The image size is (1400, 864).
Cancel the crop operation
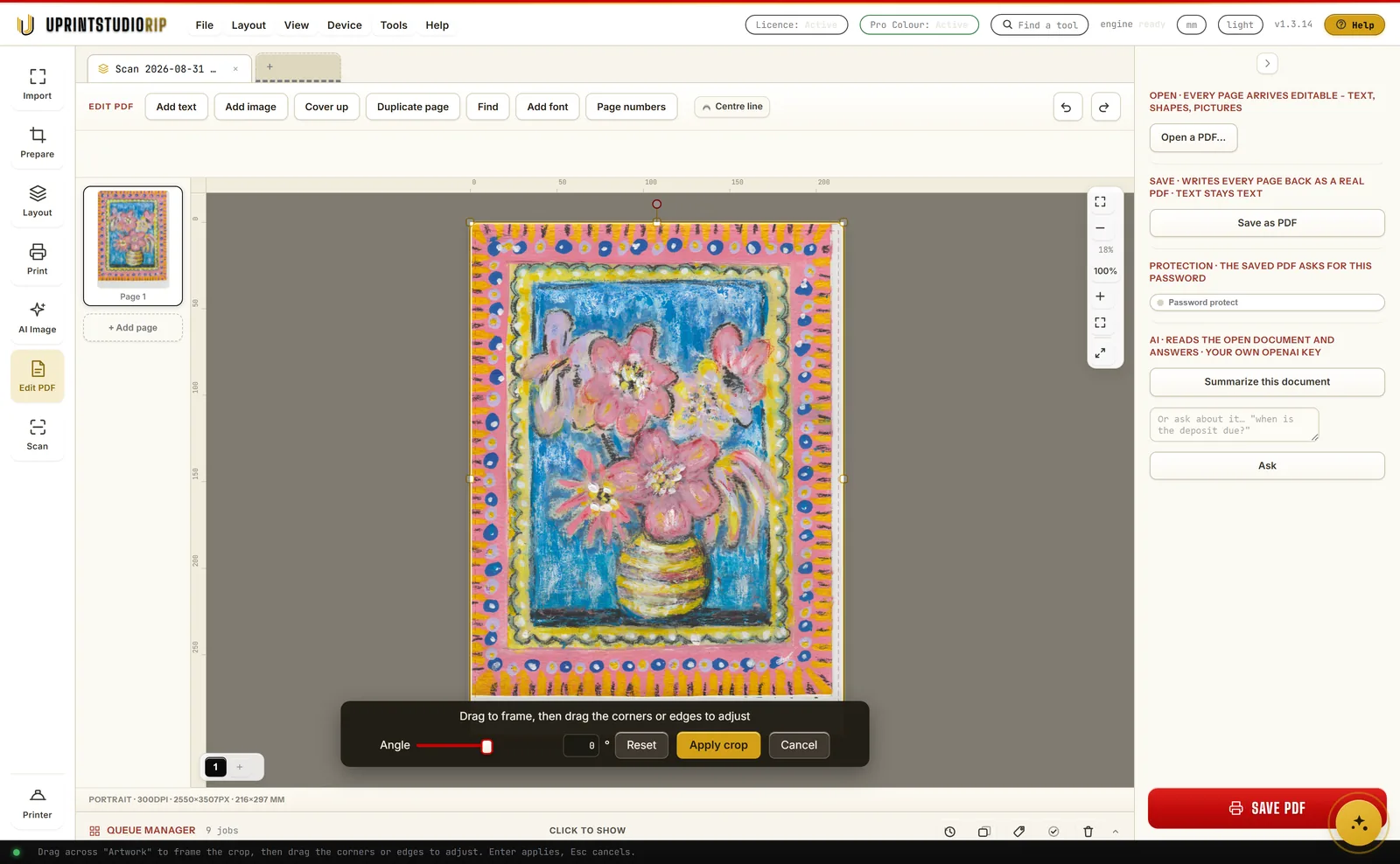[x=799, y=745]
